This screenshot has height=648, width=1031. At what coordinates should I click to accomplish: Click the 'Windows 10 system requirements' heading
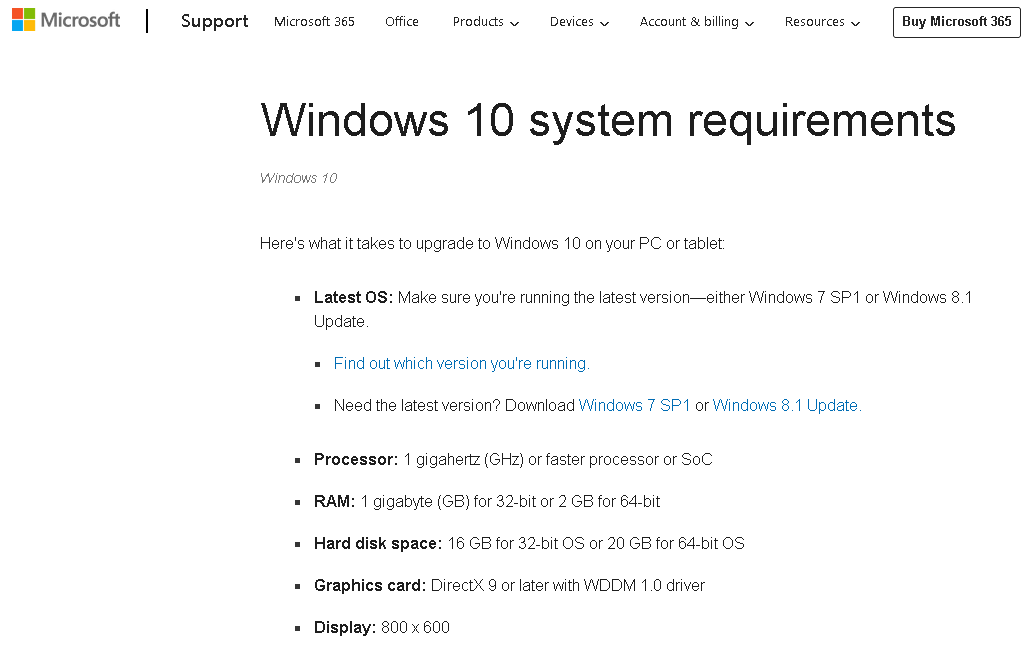(608, 121)
